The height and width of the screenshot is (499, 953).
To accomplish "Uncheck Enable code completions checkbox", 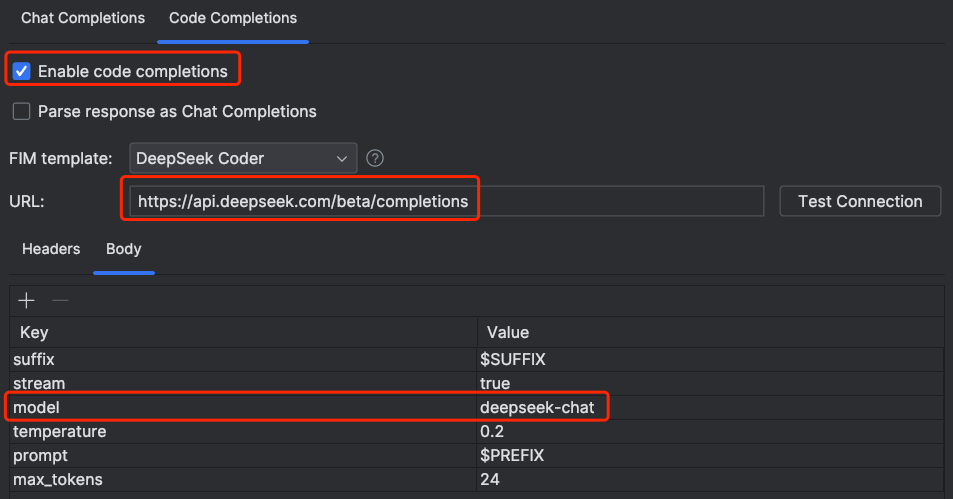I will pyautogui.click(x=21, y=71).
